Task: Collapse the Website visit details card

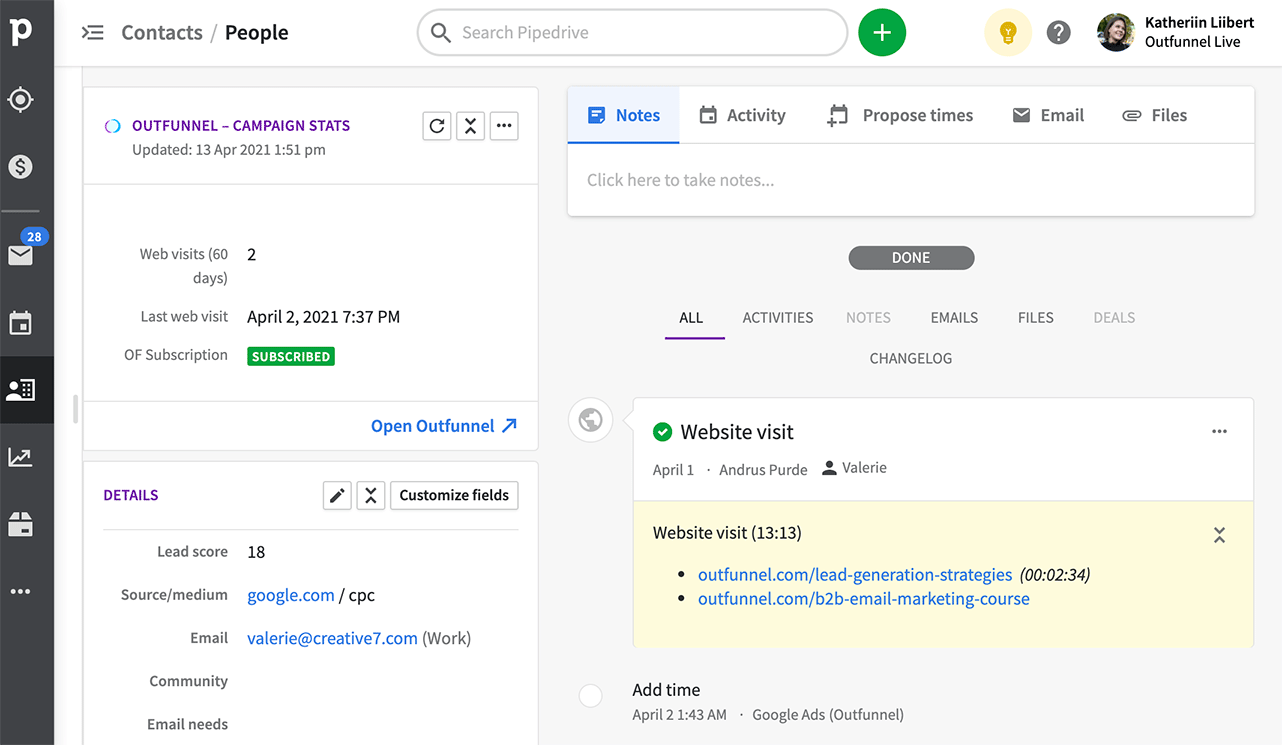Action: 1219,535
